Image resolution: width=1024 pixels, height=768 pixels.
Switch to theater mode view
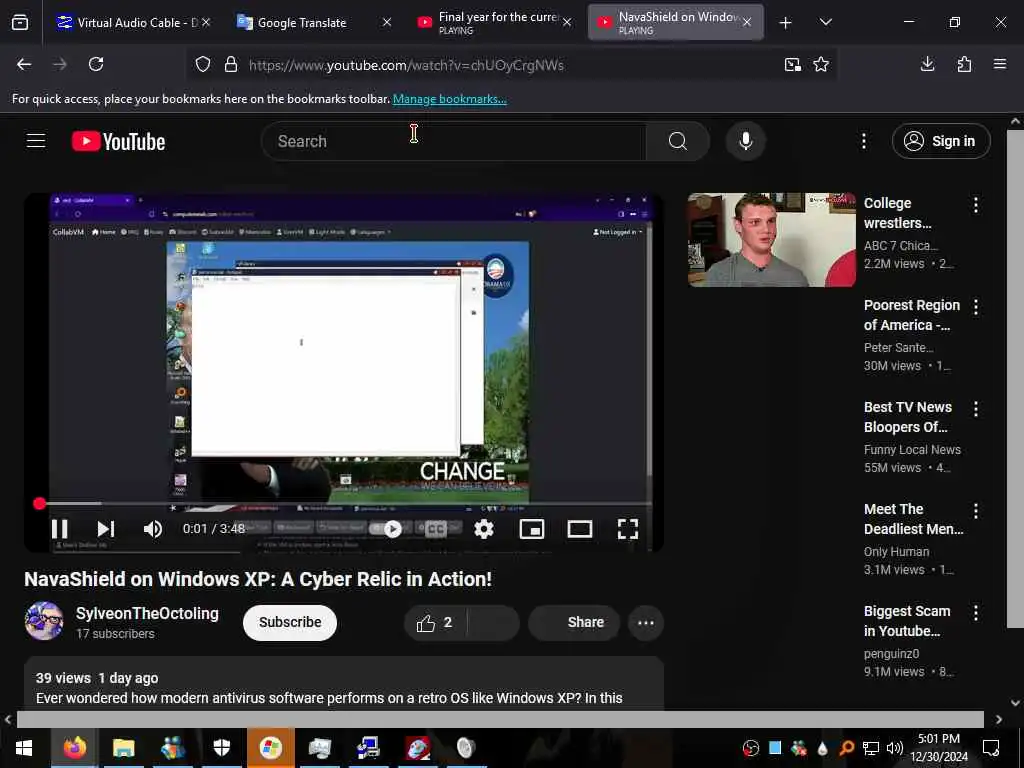click(580, 528)
